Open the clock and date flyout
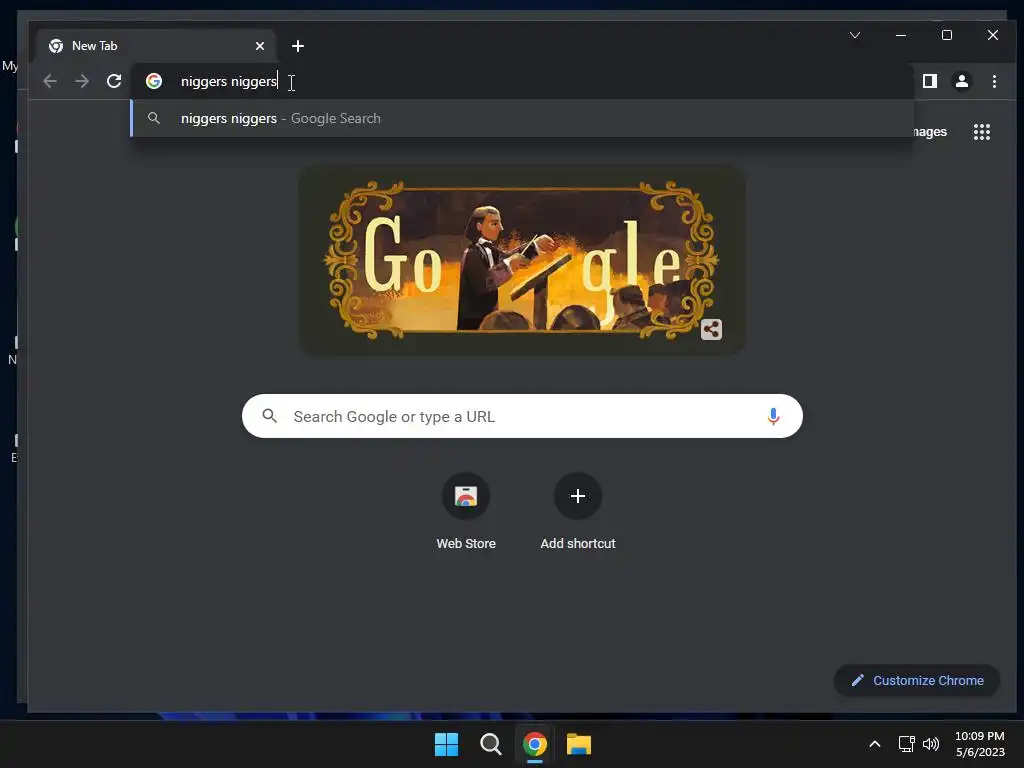The image size is (1024, 768). [x=980, y=744]
